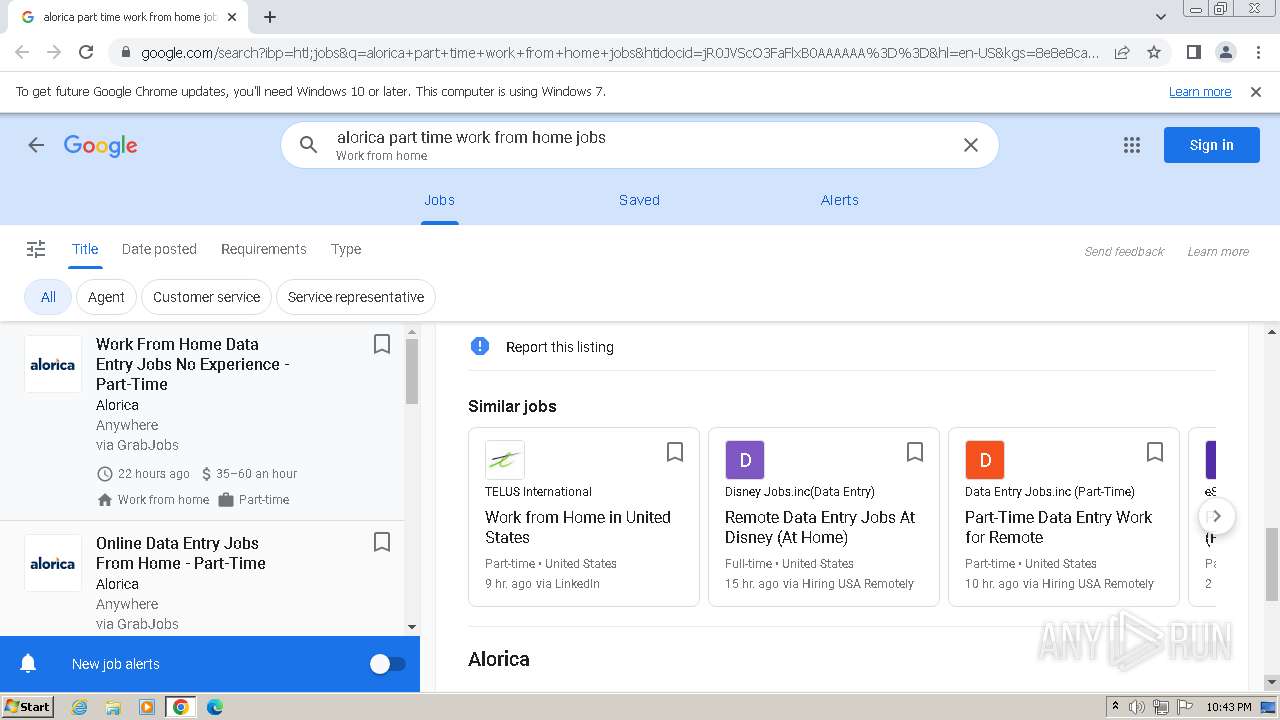Open the Type filter

point(346,249)
